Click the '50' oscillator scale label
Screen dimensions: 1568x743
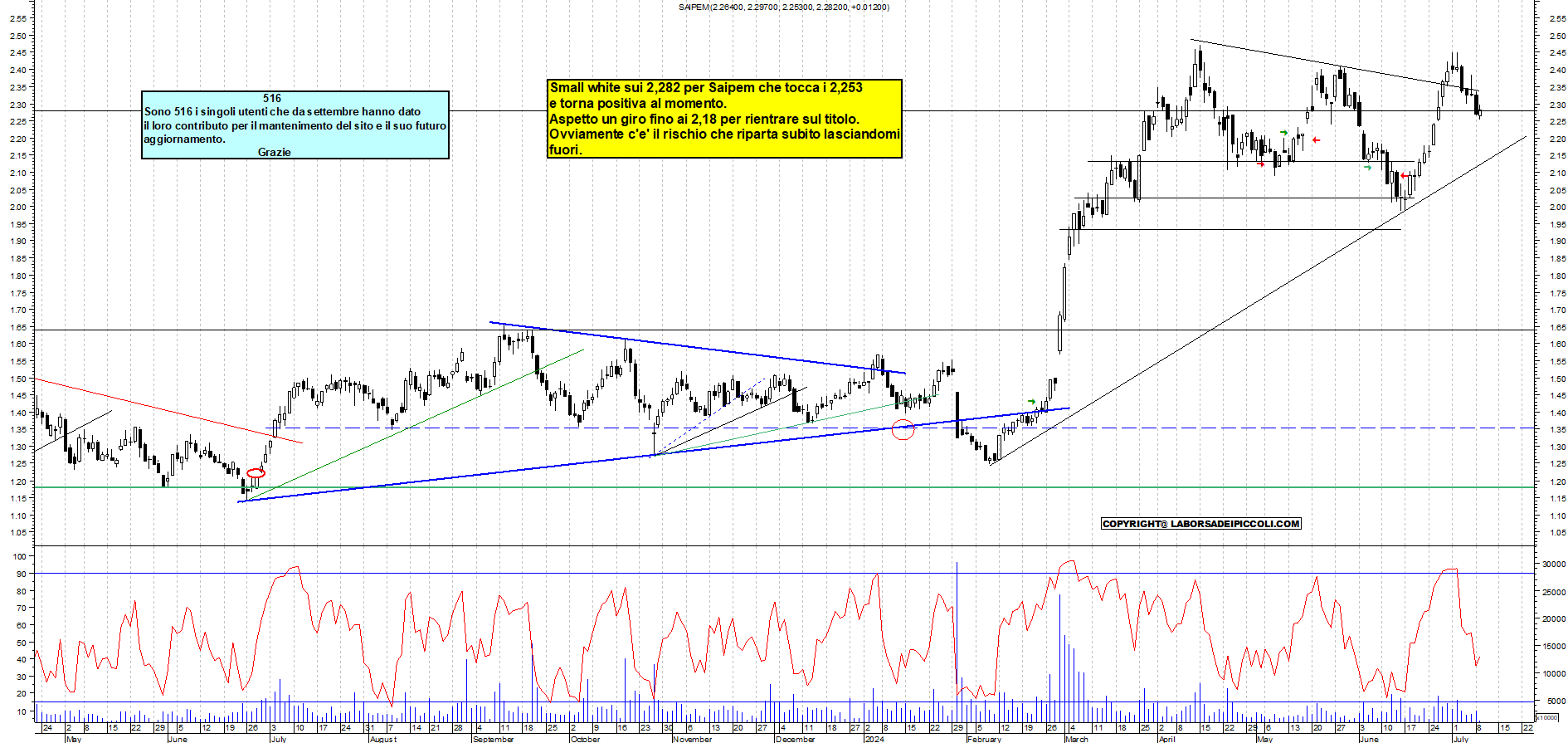point(22,643)
